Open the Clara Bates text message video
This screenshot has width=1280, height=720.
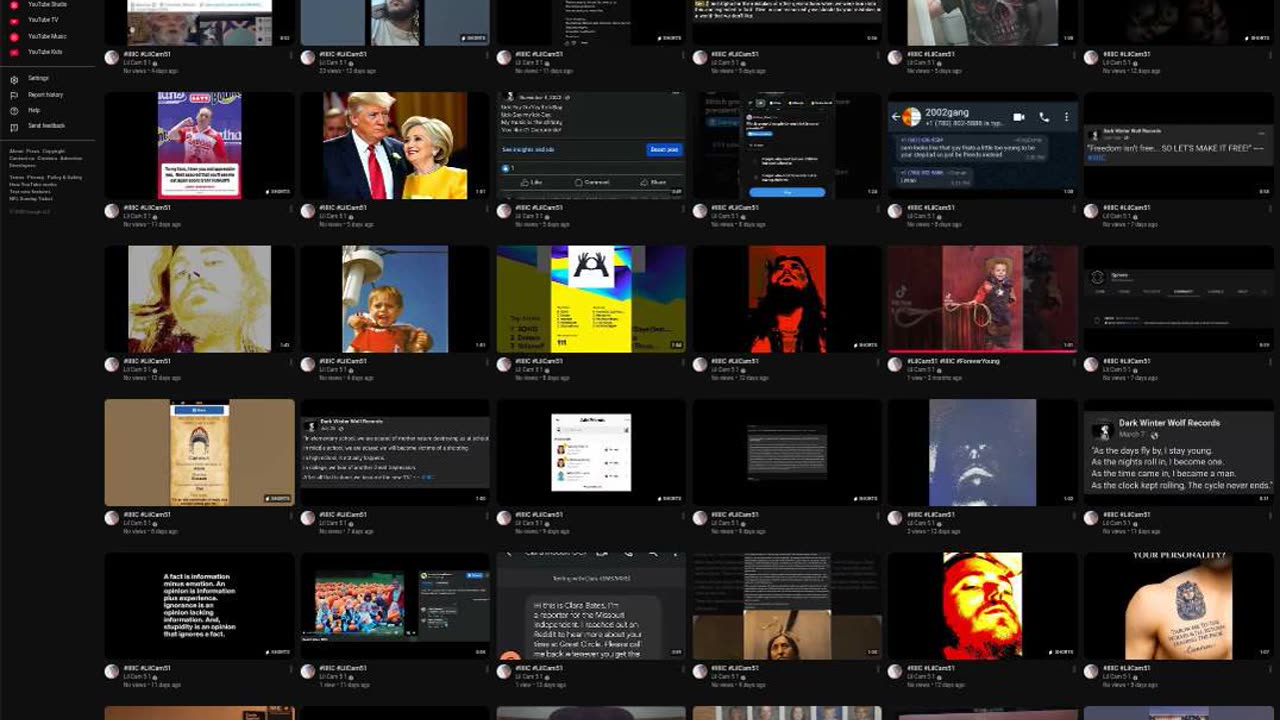coord(591,606)
